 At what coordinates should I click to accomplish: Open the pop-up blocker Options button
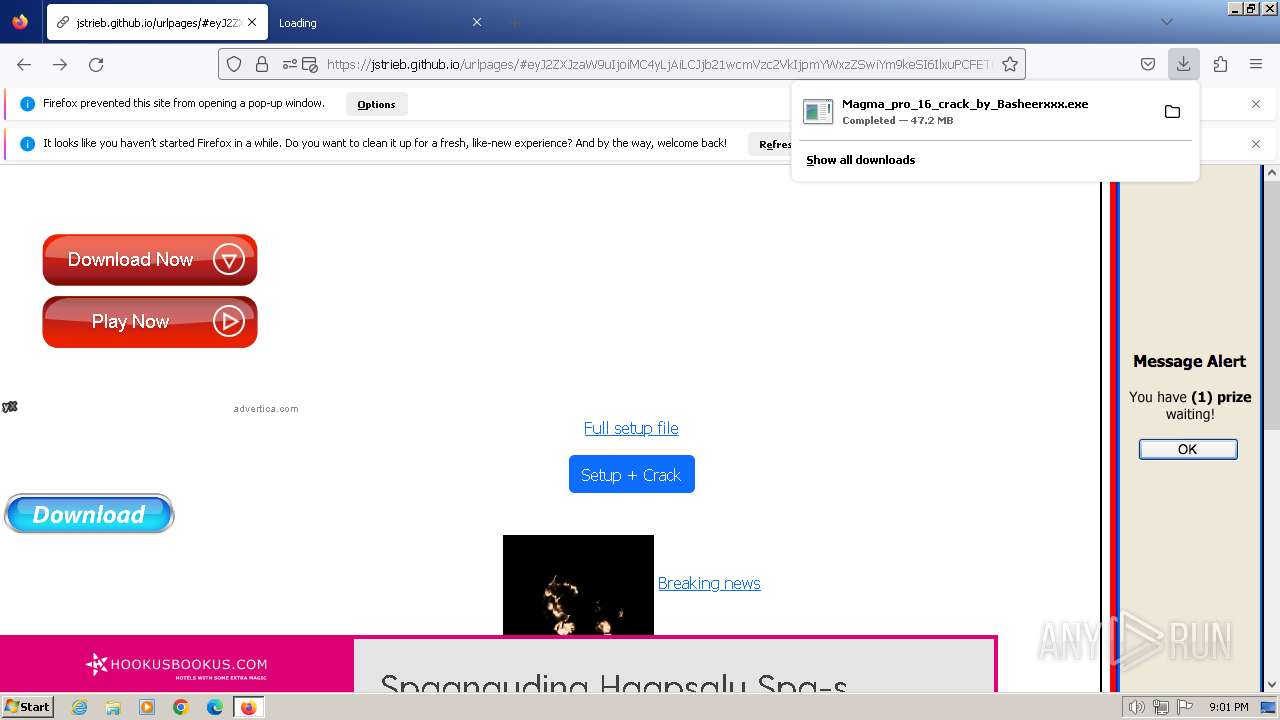[376, 104]
